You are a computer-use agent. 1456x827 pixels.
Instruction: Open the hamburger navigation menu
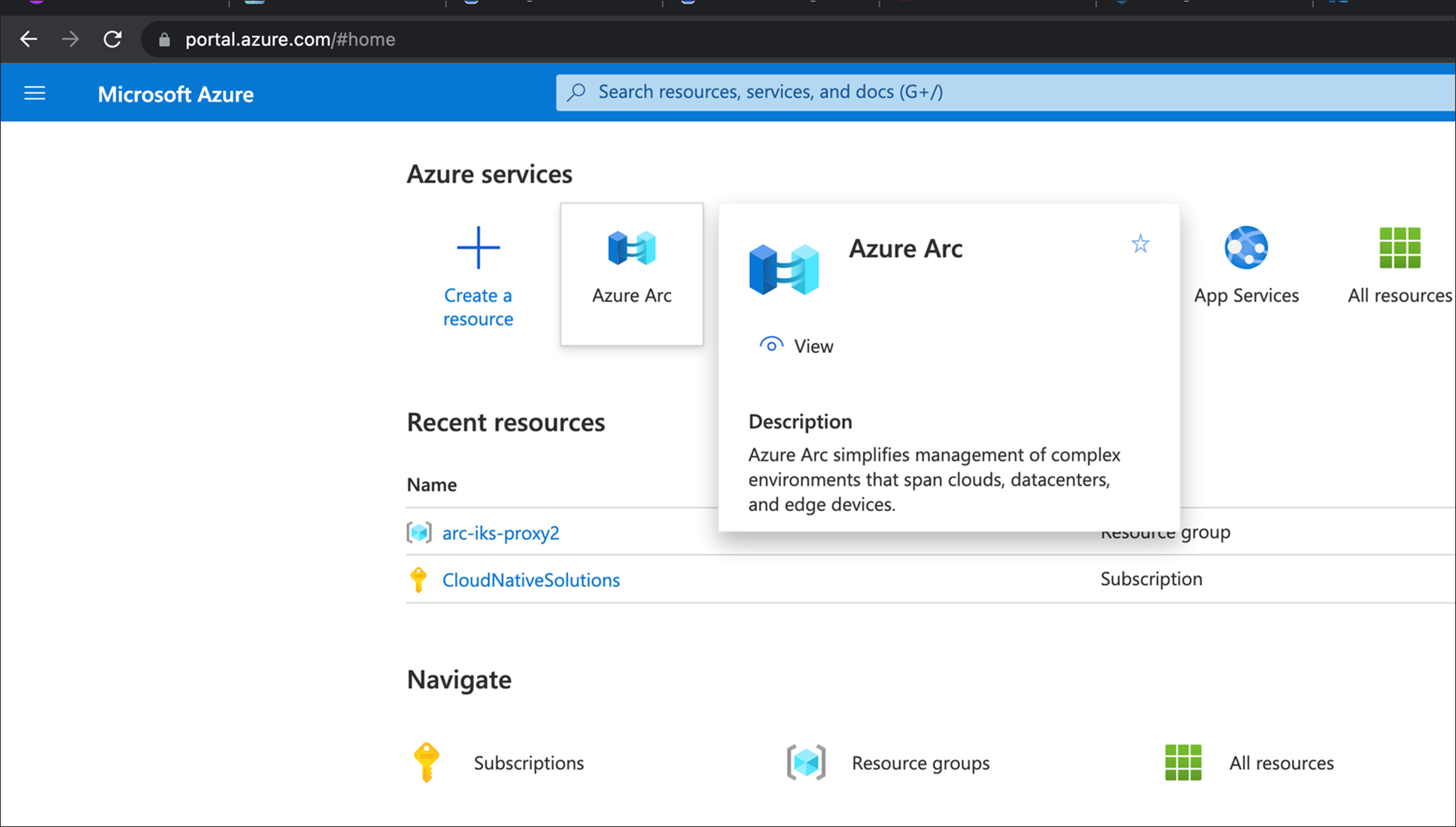[x=35, y=93]
